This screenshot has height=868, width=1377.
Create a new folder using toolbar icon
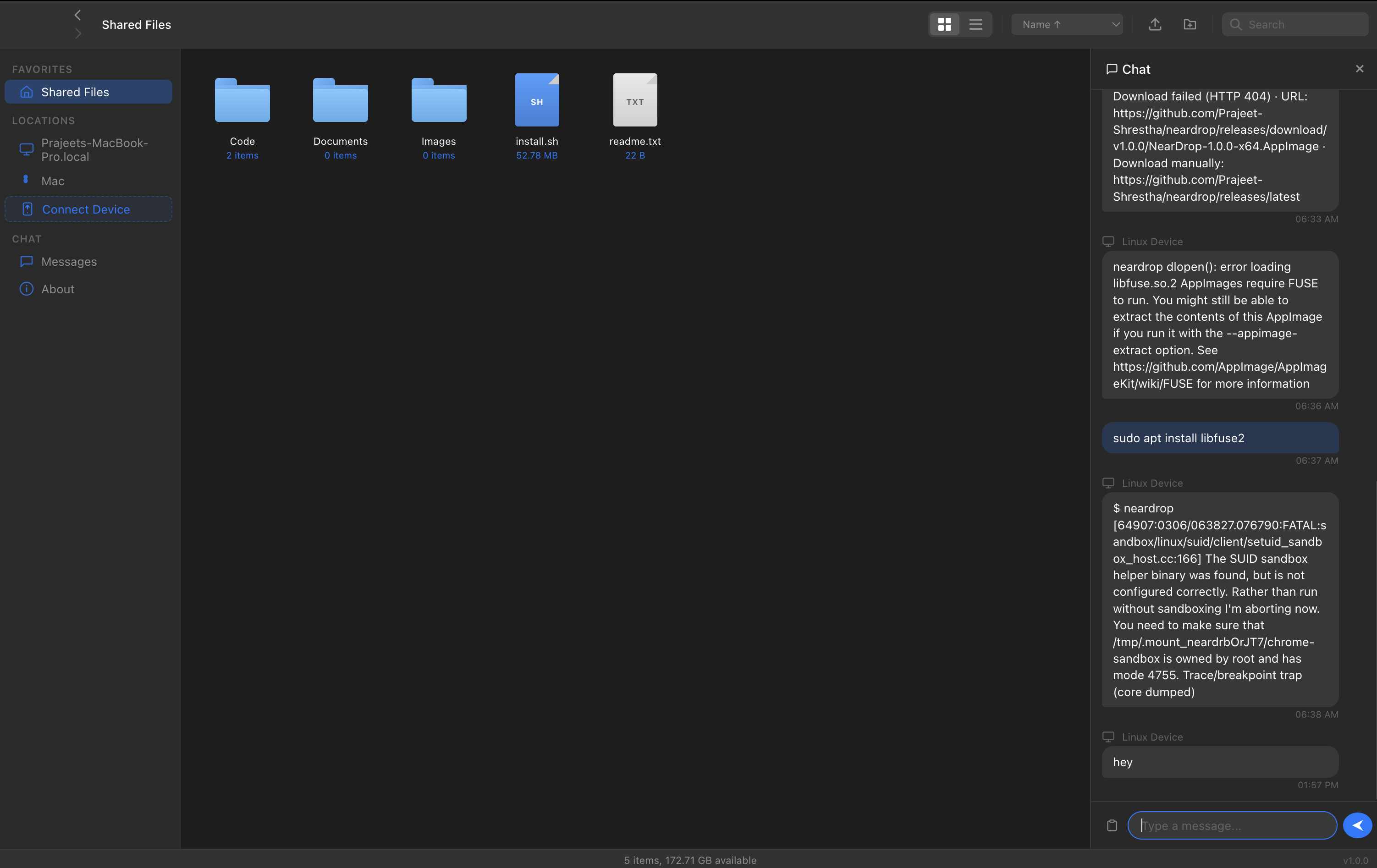[1190, 24]
